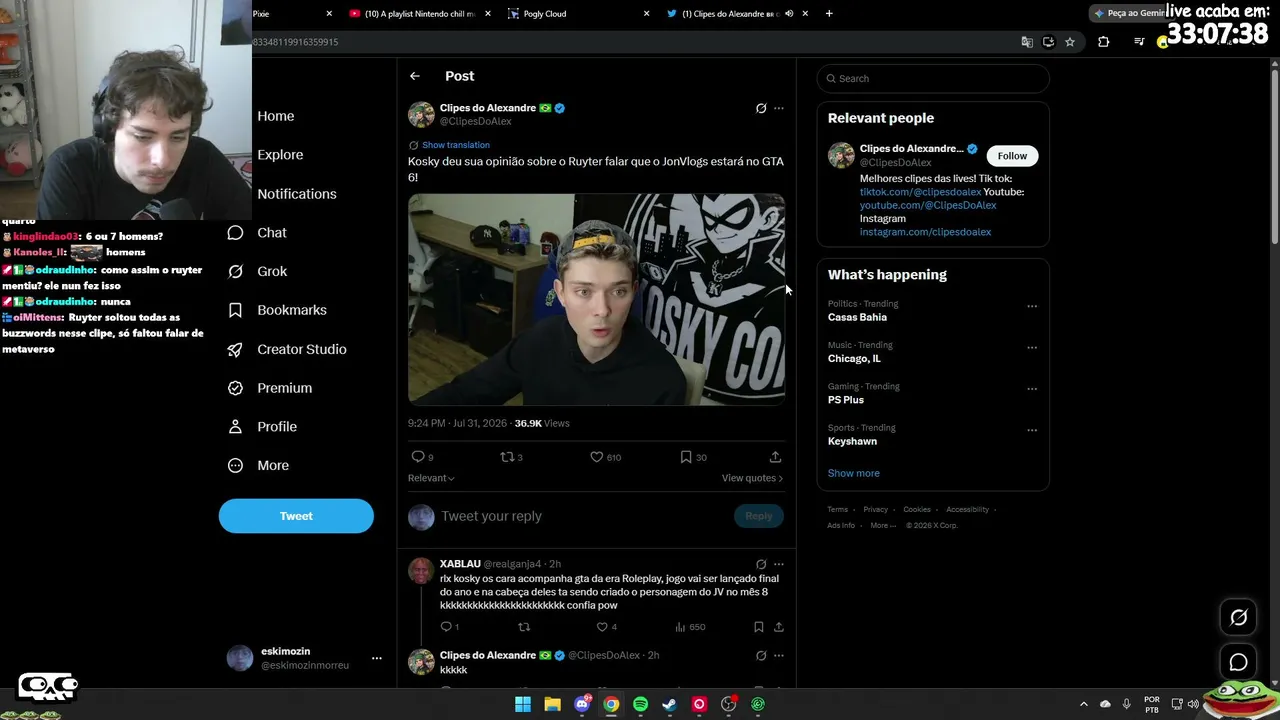The image size is (1280, 720).
Task: Open Explore in sidebar
Action: point(280,155)
